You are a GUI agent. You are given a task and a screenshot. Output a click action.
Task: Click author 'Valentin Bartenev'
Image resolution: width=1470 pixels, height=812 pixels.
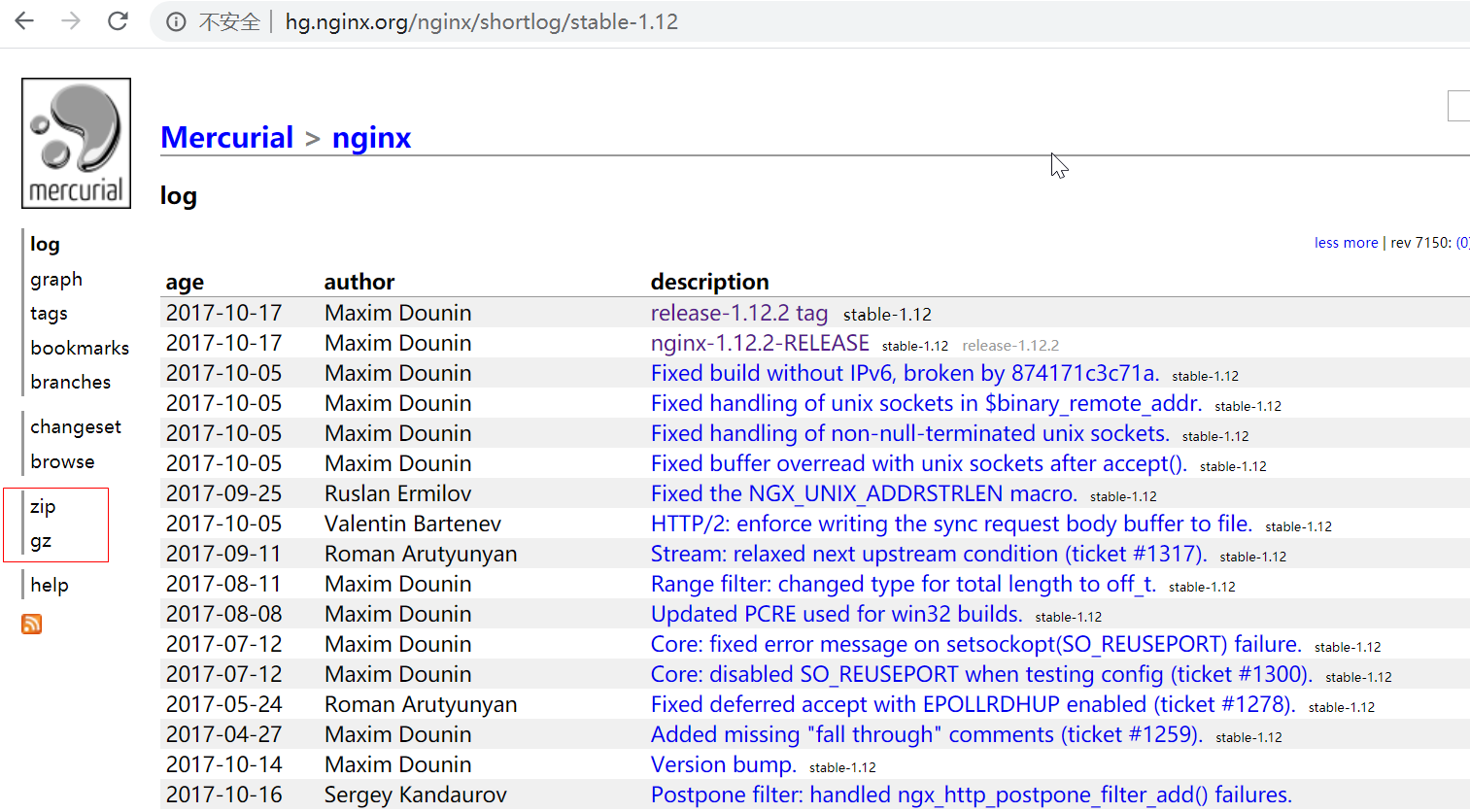pyautogui.click(x=413, y=524)
